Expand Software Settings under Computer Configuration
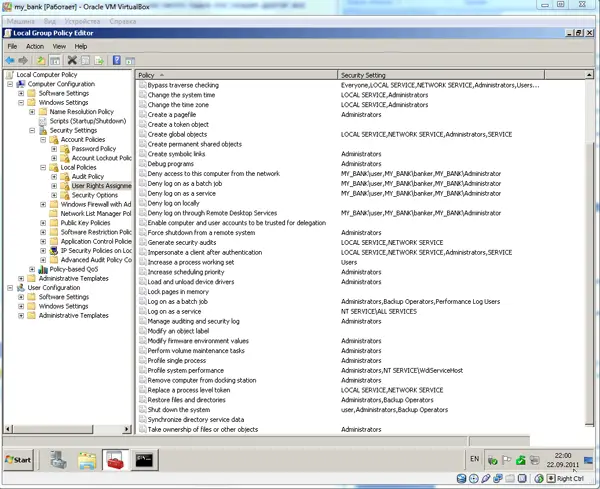Image resolution: width=600 pixels, height=489 pixels. (x=21, y=93)
